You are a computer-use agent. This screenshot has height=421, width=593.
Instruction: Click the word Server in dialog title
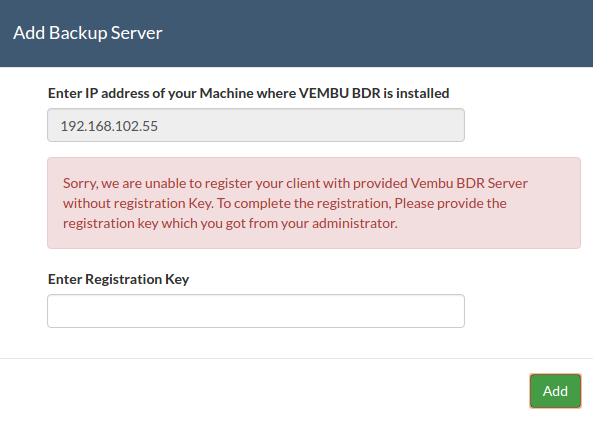point(137,33)
